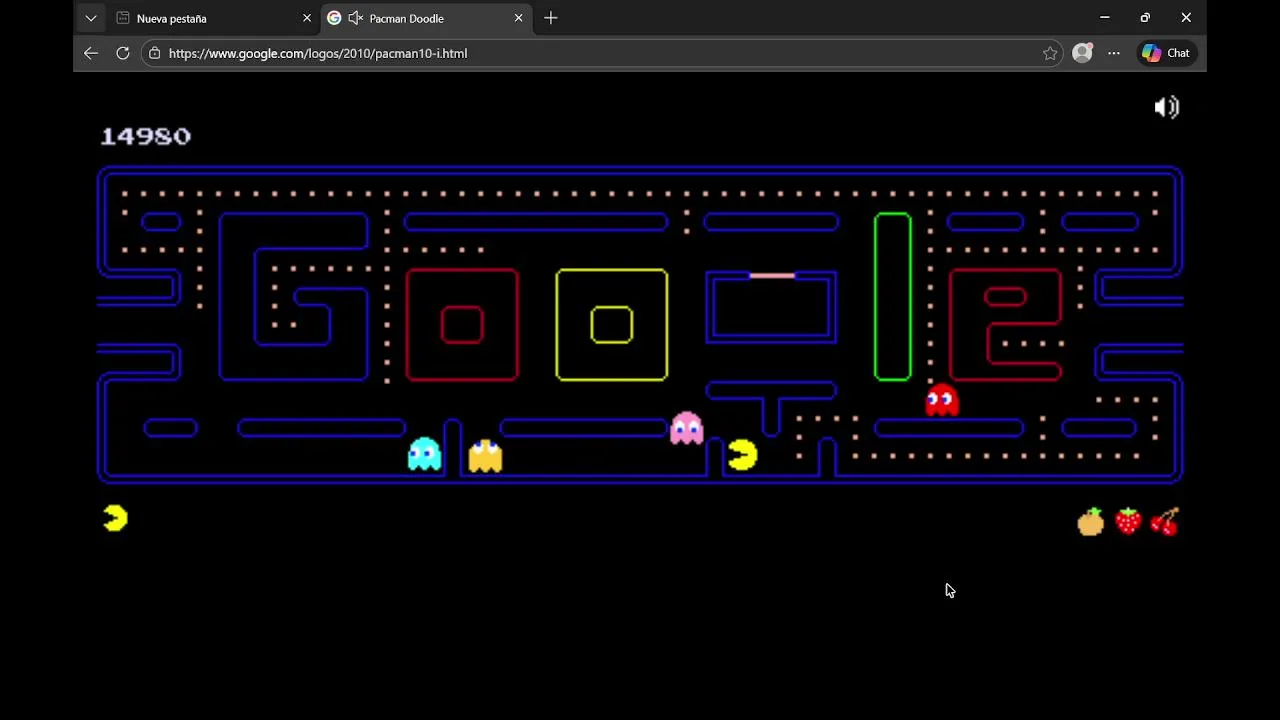Expand the tab search dropdown arrow
This screenshot has width=1280, height=720.
[x=91, y=18]
